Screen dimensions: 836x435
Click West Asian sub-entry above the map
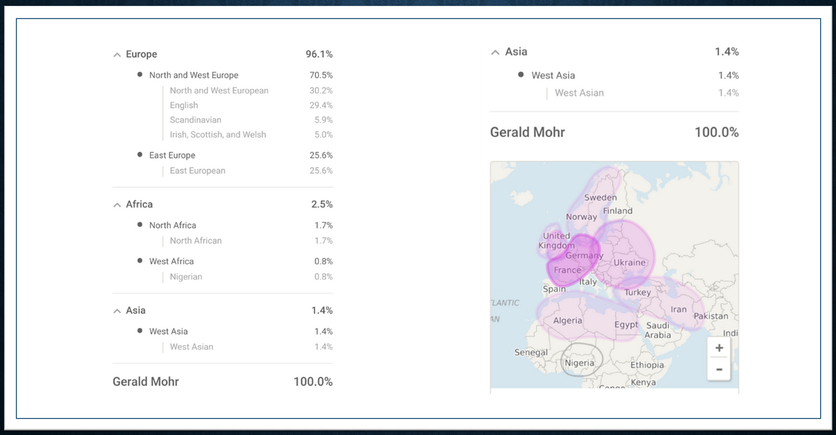pyautogui.click(x=579, y=93)
